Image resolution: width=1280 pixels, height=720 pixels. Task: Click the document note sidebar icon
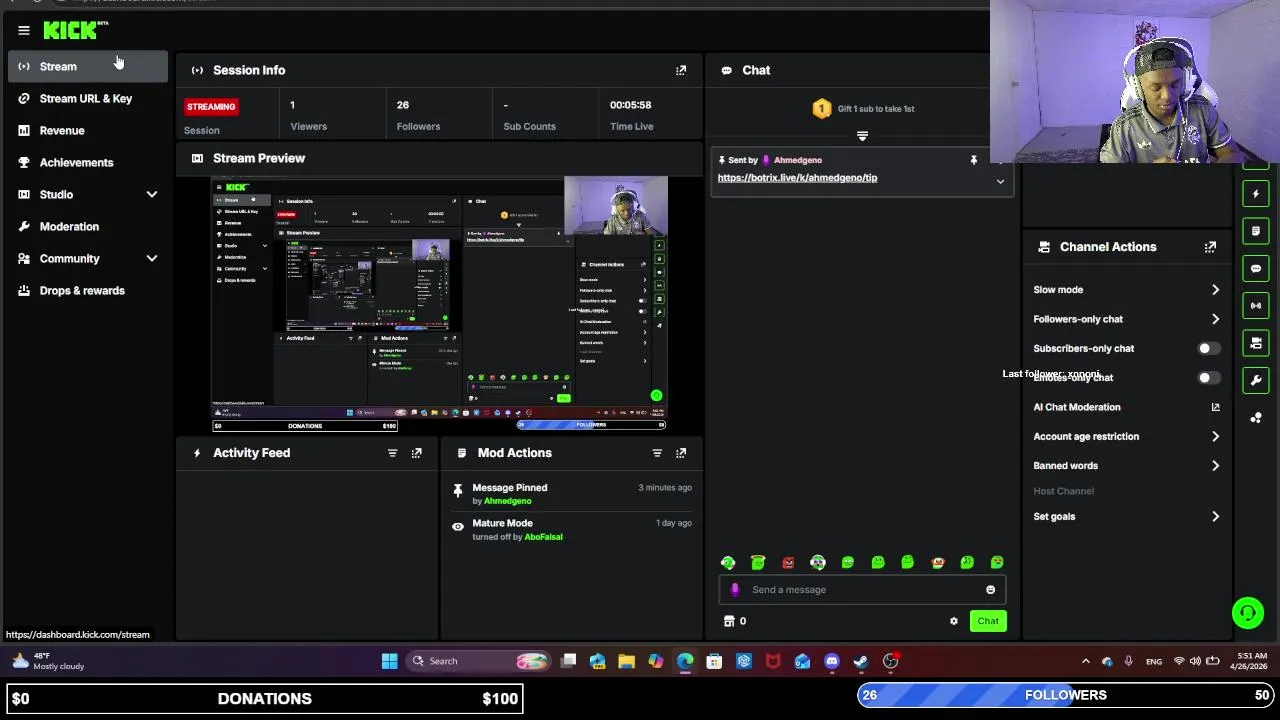(1256, 231)
